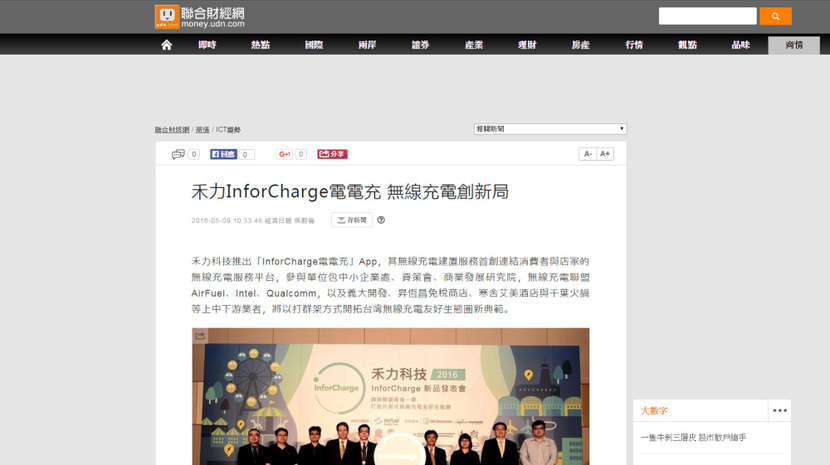
Task: Click the orange search magnifier button
Action: click(x=775, y=16)
